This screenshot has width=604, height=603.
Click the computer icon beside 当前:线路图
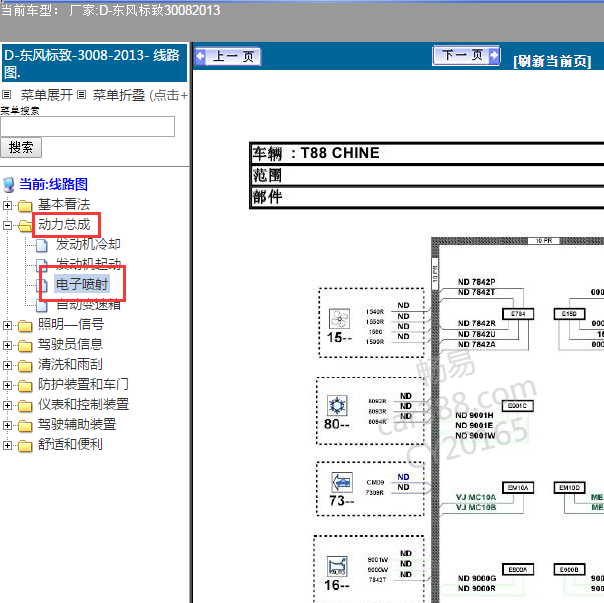8,185
